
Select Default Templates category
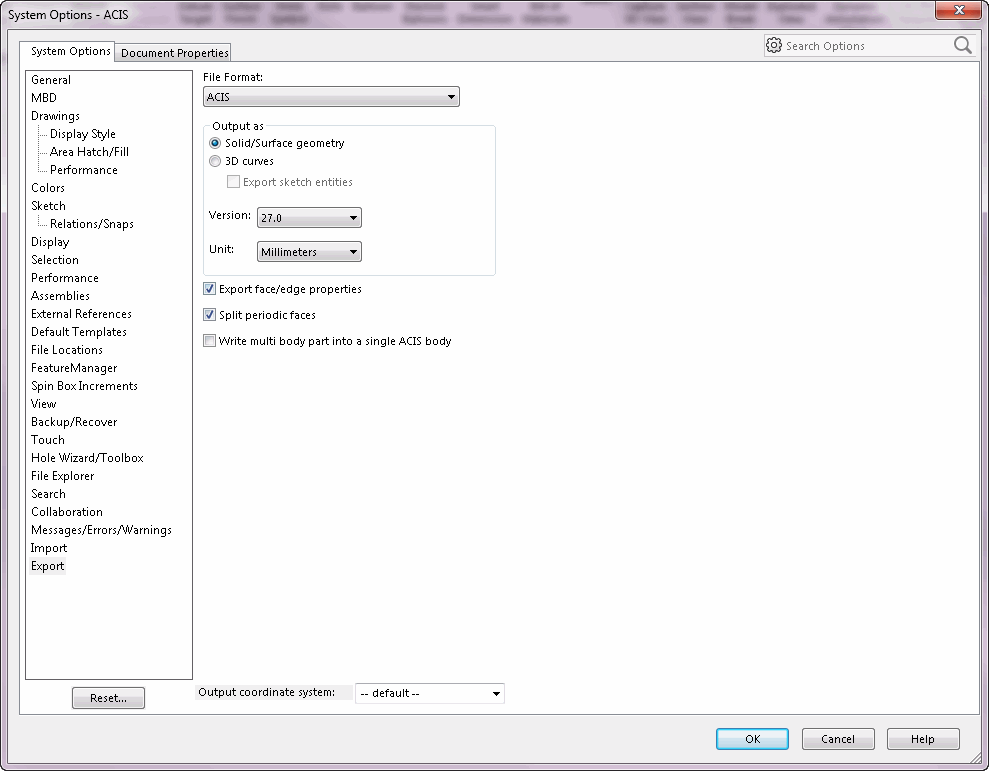[x=79, y=332]
